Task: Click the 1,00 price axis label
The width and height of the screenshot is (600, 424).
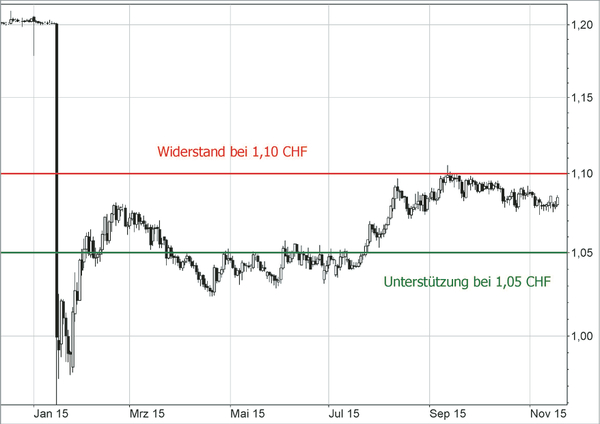Action: pos(582,336)
